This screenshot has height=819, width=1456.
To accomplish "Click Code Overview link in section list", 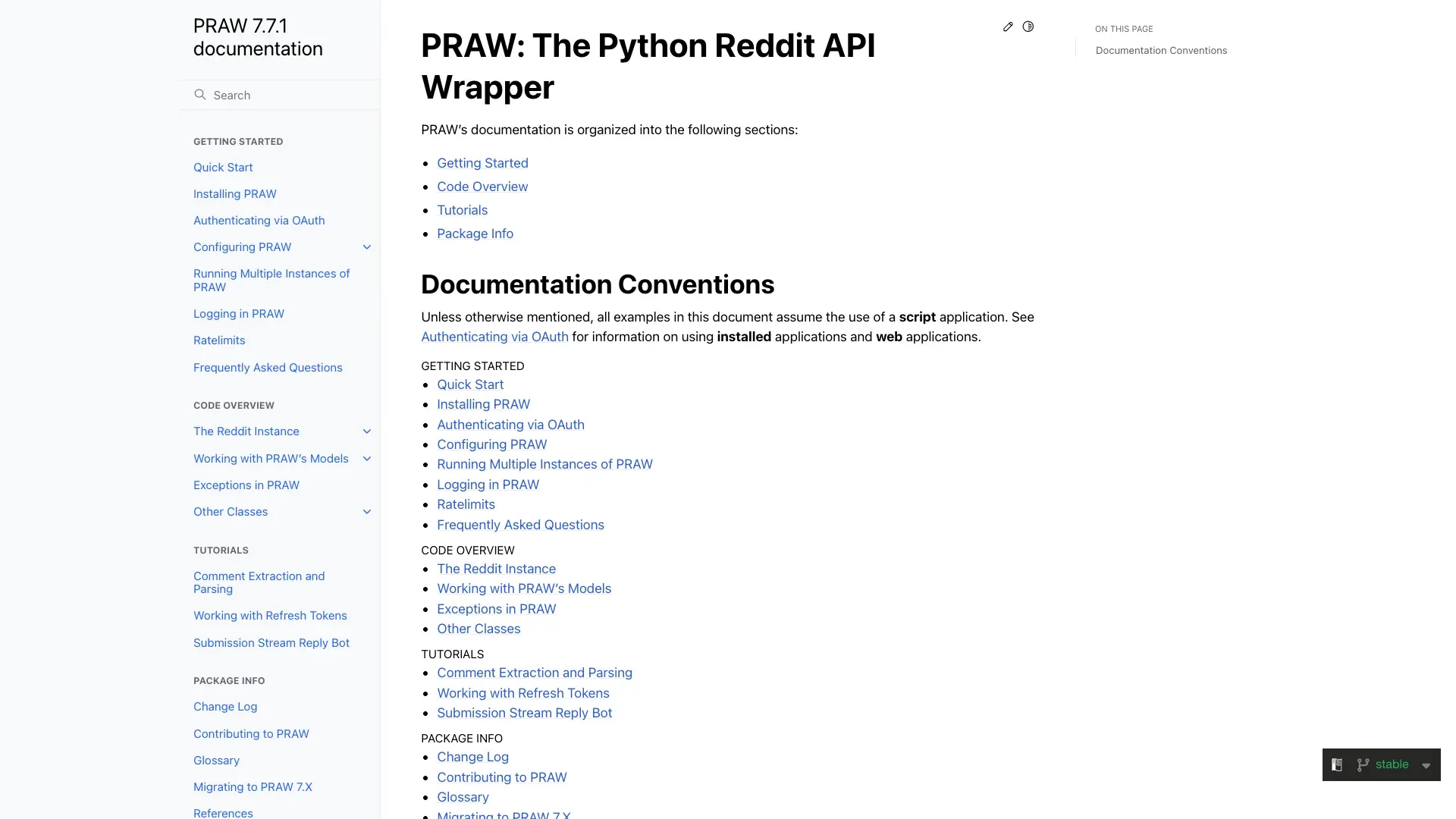I will [x=482, y=187].
